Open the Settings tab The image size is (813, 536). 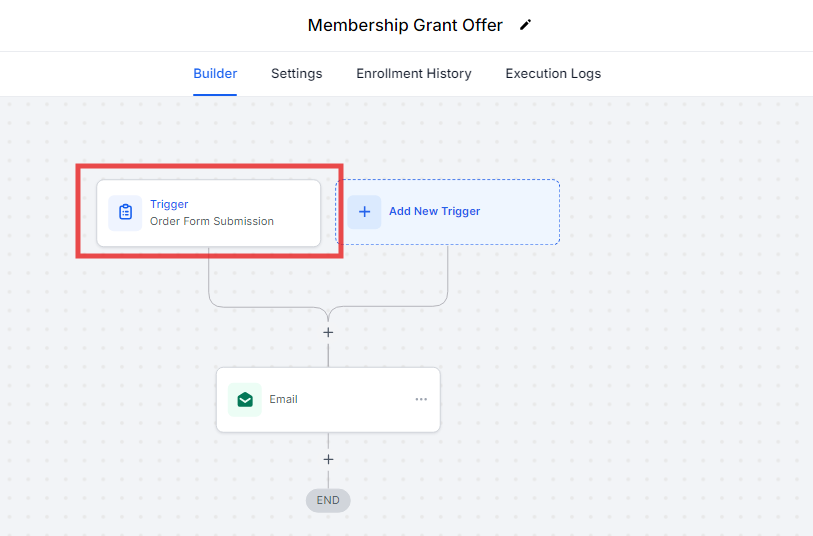[x=296, y=74]
